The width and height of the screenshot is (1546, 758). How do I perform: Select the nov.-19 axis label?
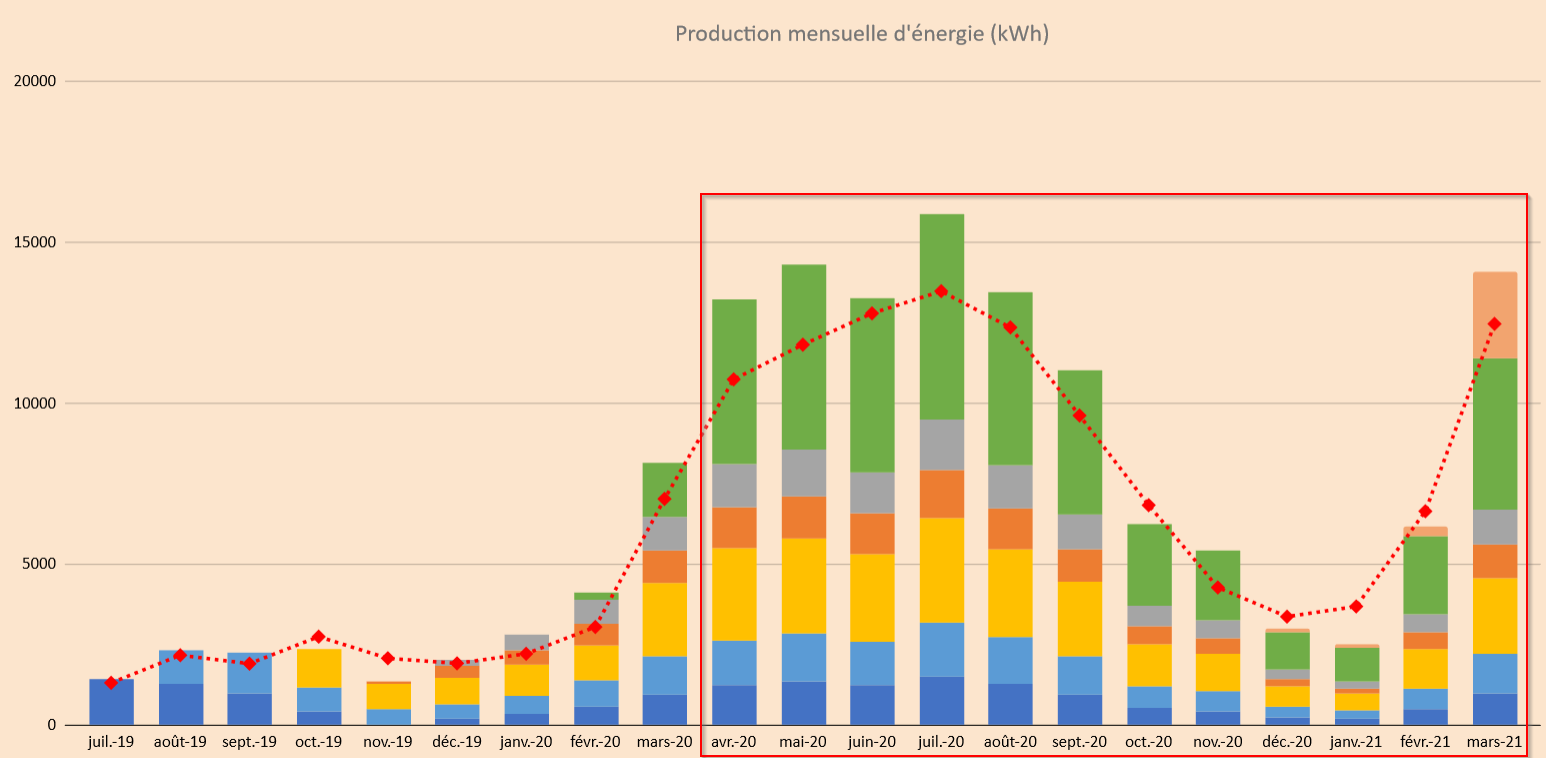coord(388,742)
